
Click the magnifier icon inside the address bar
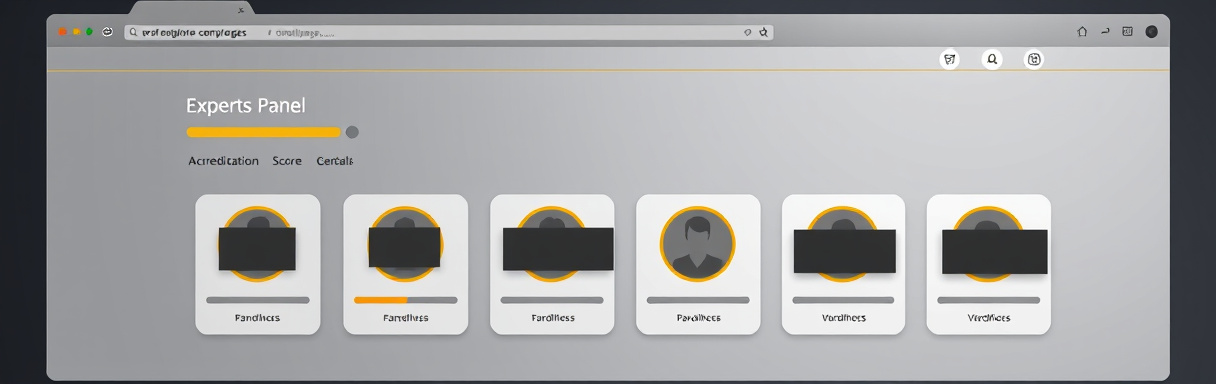point(134,32)
